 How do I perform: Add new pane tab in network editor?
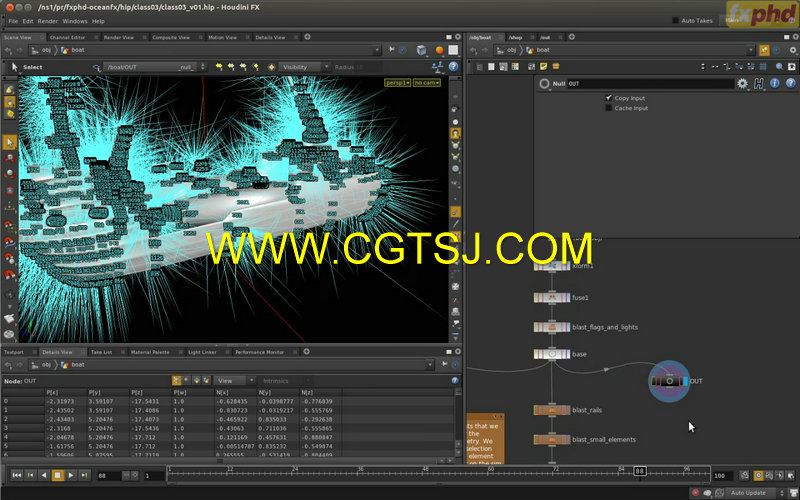[x=571, y=37]
